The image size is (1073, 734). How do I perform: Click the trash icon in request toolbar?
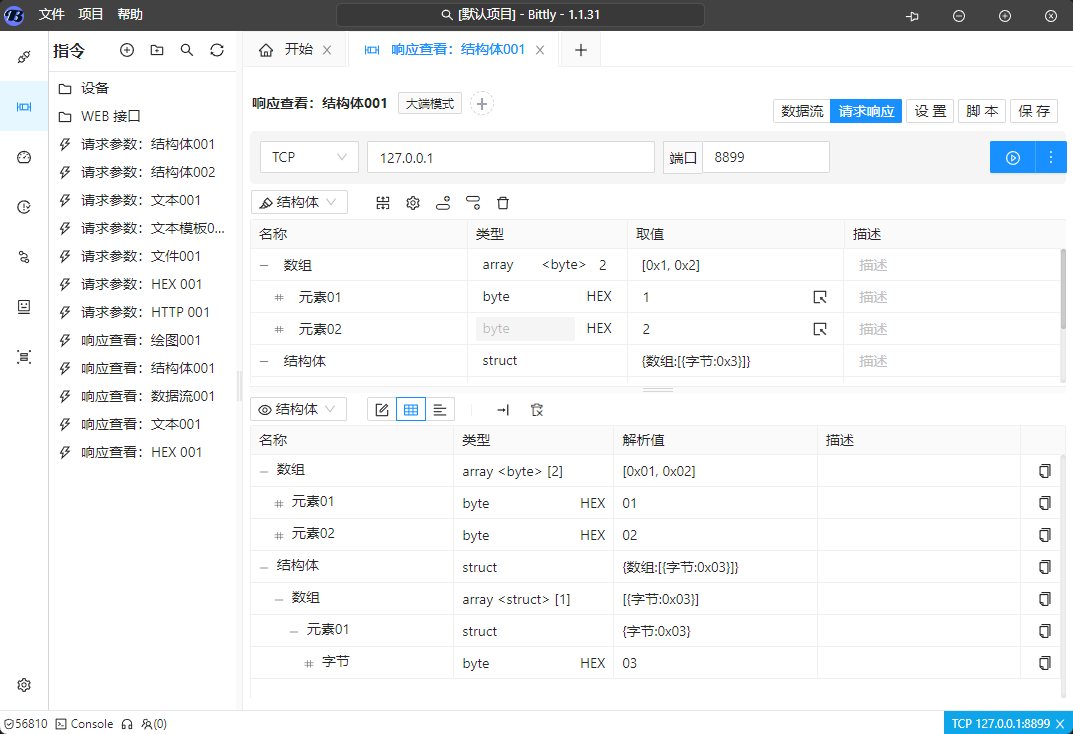(x=503, y=203)
